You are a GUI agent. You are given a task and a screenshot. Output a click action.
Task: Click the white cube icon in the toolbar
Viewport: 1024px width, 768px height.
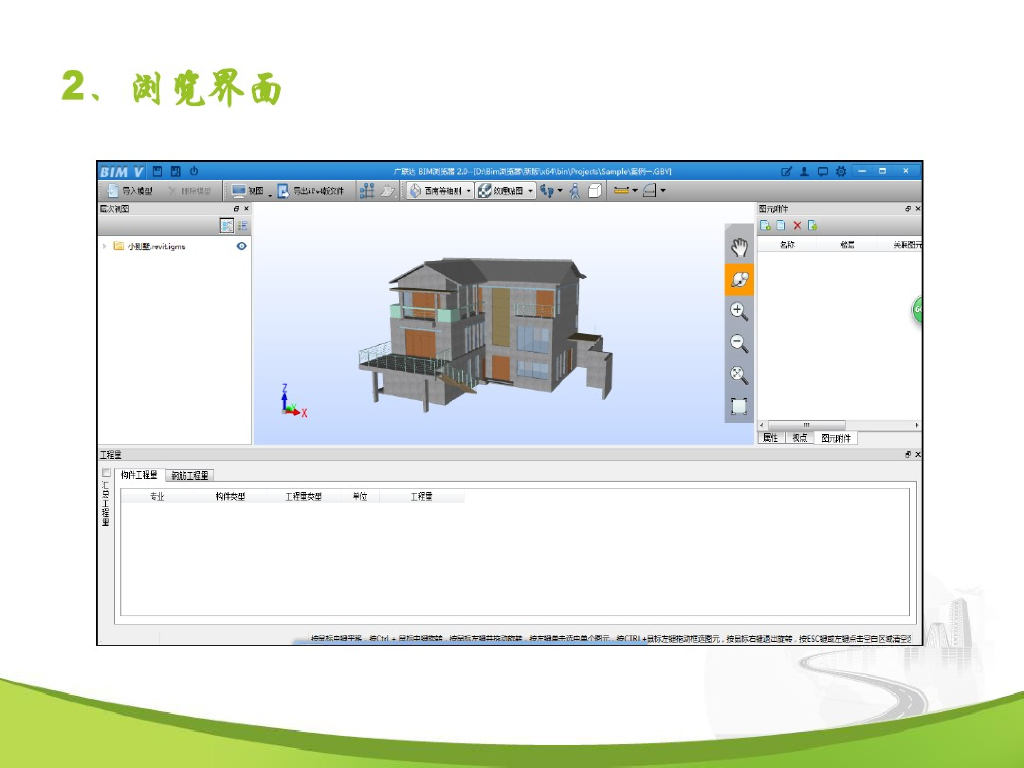[x=595, y=191]
